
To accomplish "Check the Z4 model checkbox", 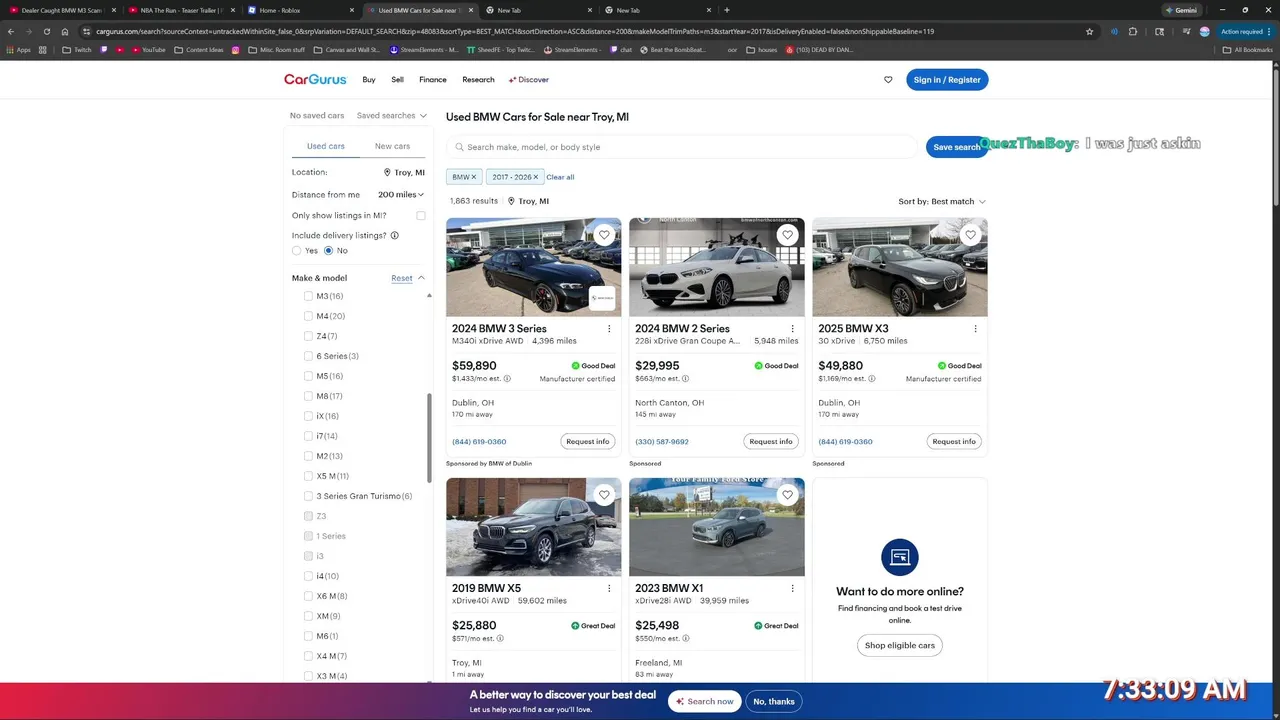I will 308,336.
